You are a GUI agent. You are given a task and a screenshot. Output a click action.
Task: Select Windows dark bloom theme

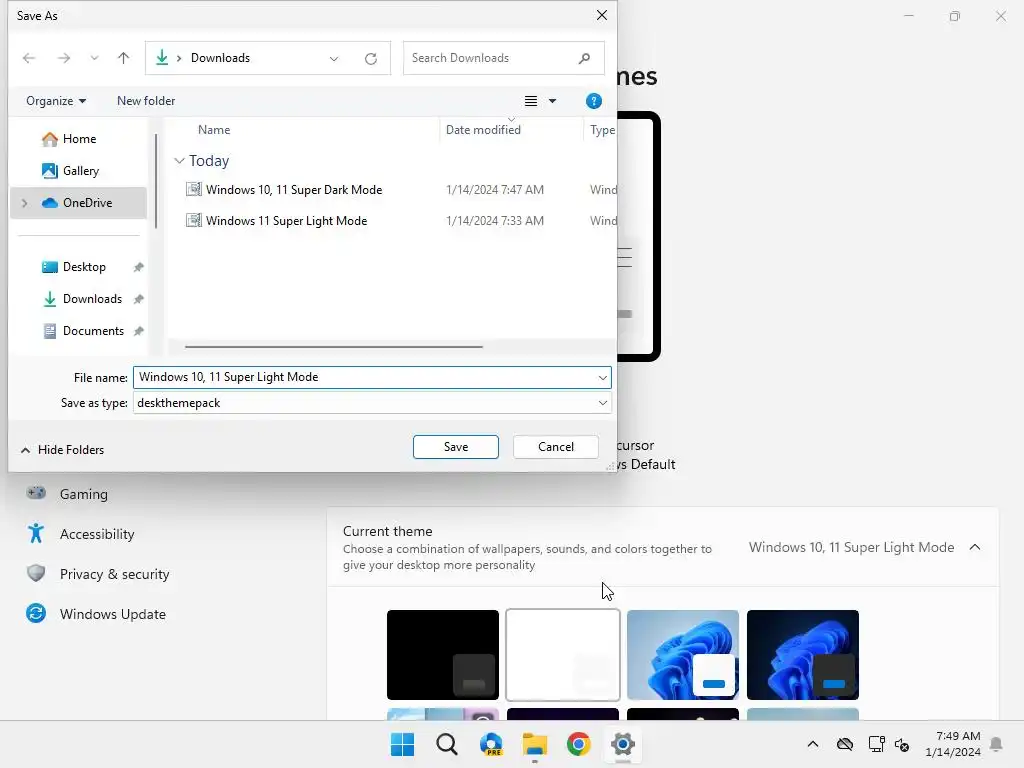tap(803, 655)
